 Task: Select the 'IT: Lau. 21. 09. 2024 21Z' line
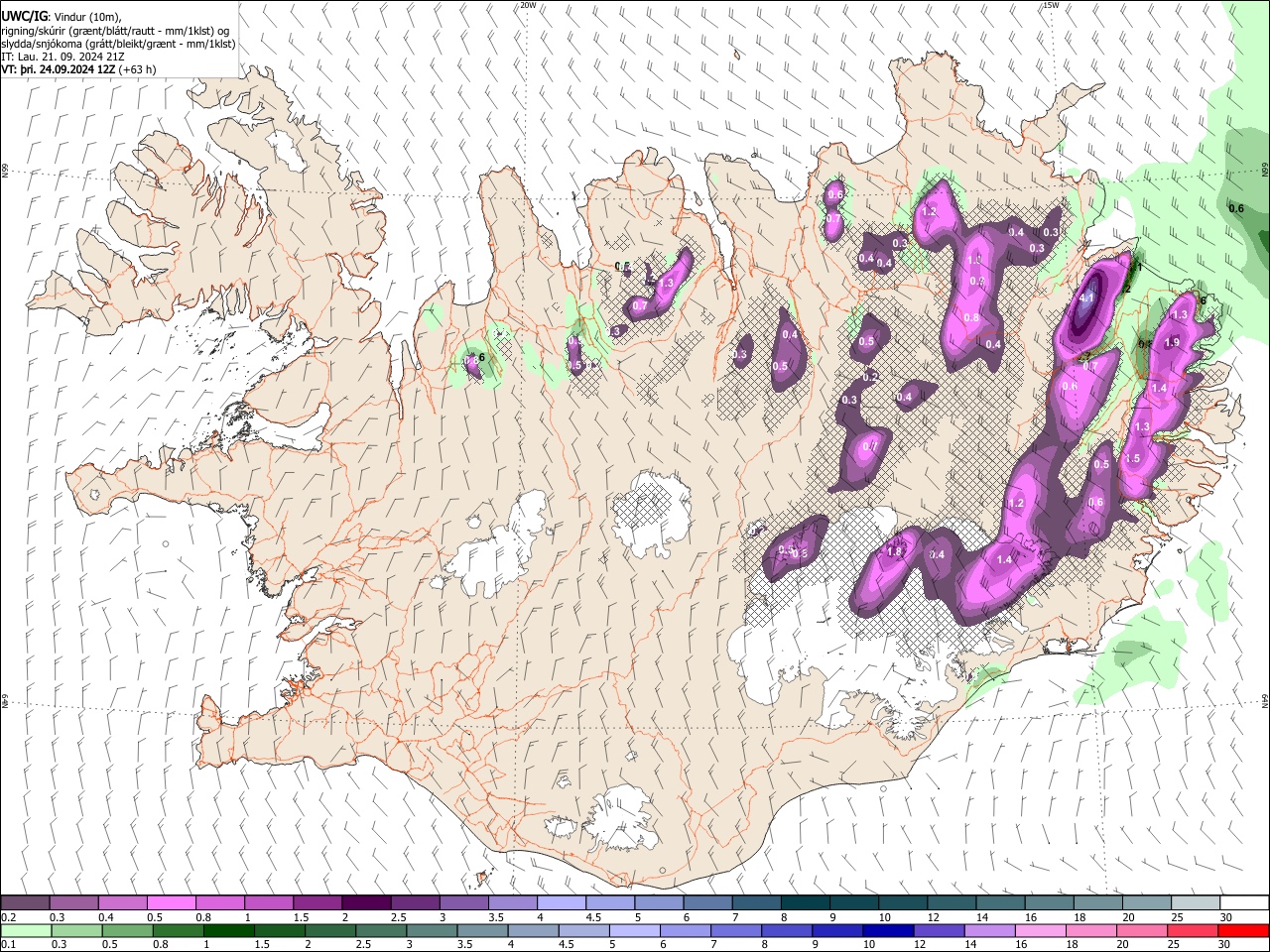tap(63, 57)
